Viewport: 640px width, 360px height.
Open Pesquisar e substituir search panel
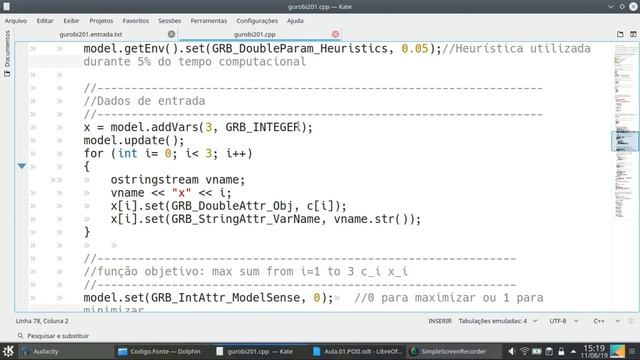pos(58,336)
